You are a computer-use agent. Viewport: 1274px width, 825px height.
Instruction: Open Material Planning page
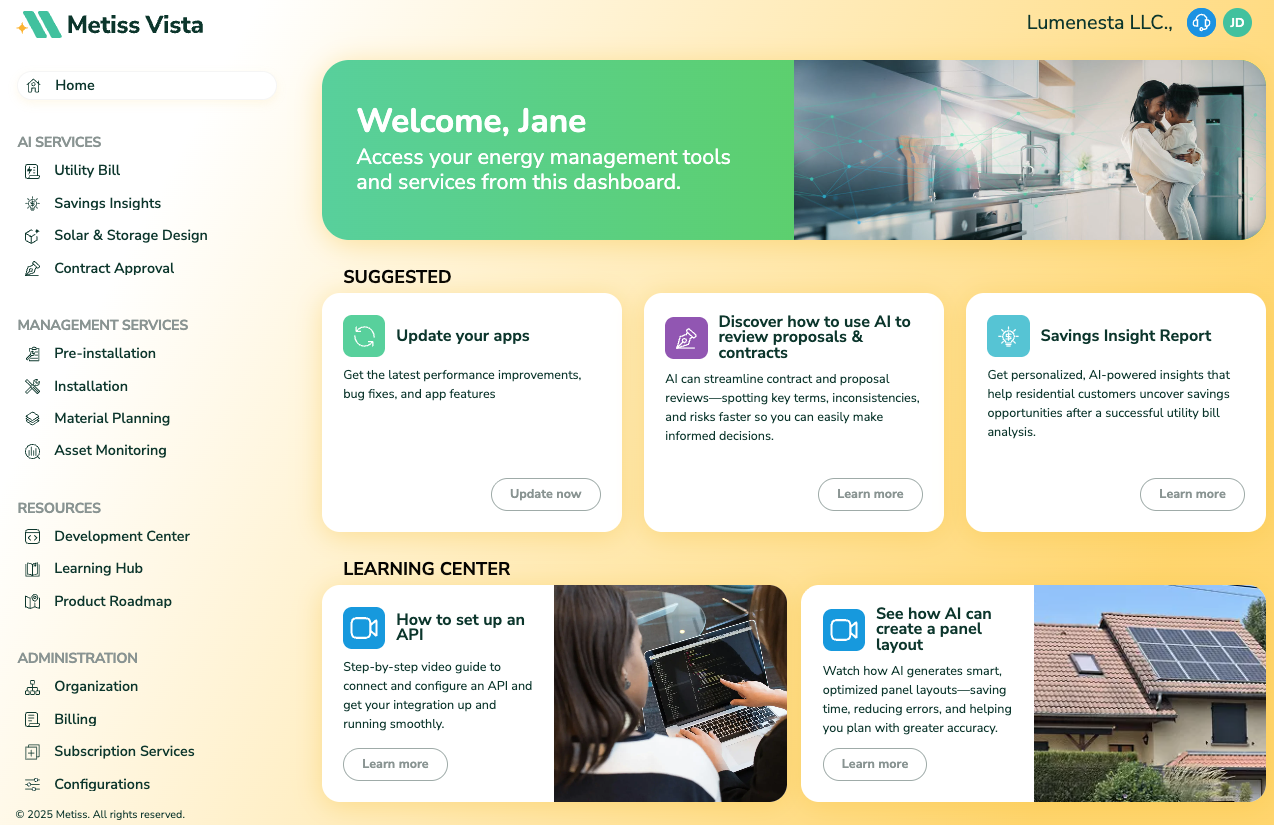point(112,419)
